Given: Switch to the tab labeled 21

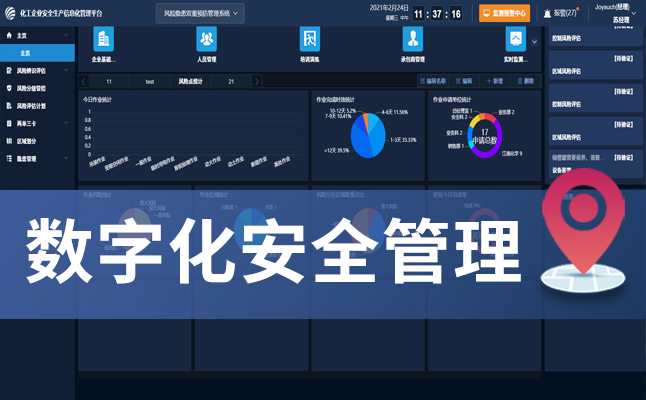Looking at the screenshot, I should click(x=231, y=82).
